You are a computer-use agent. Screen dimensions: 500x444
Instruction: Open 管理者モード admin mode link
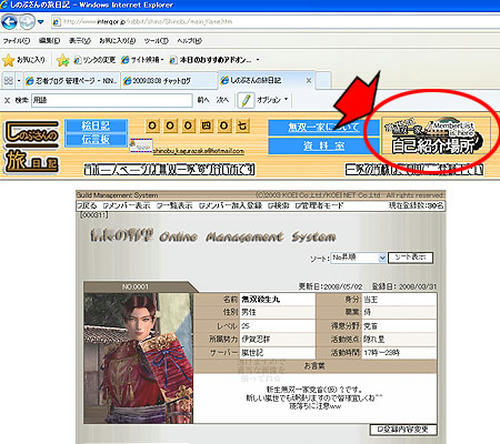tap(319, 206)
